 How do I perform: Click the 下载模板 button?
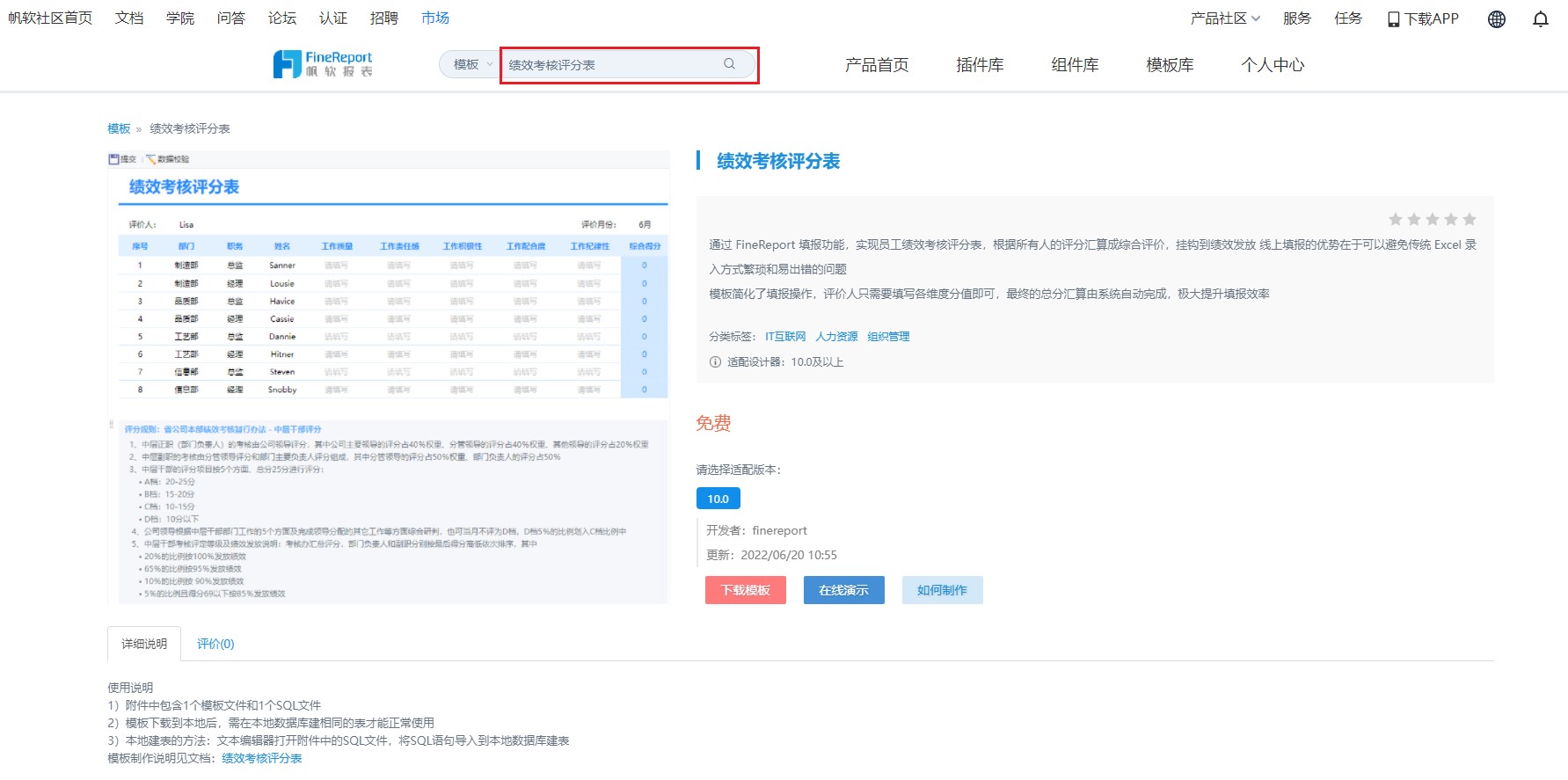[746, 590]
